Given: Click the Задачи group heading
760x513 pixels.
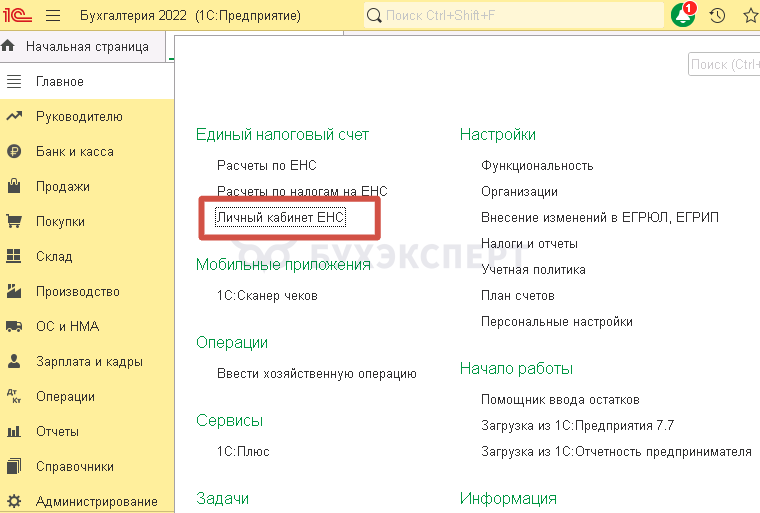Looking at the screenshot, I should click(222, 498).
